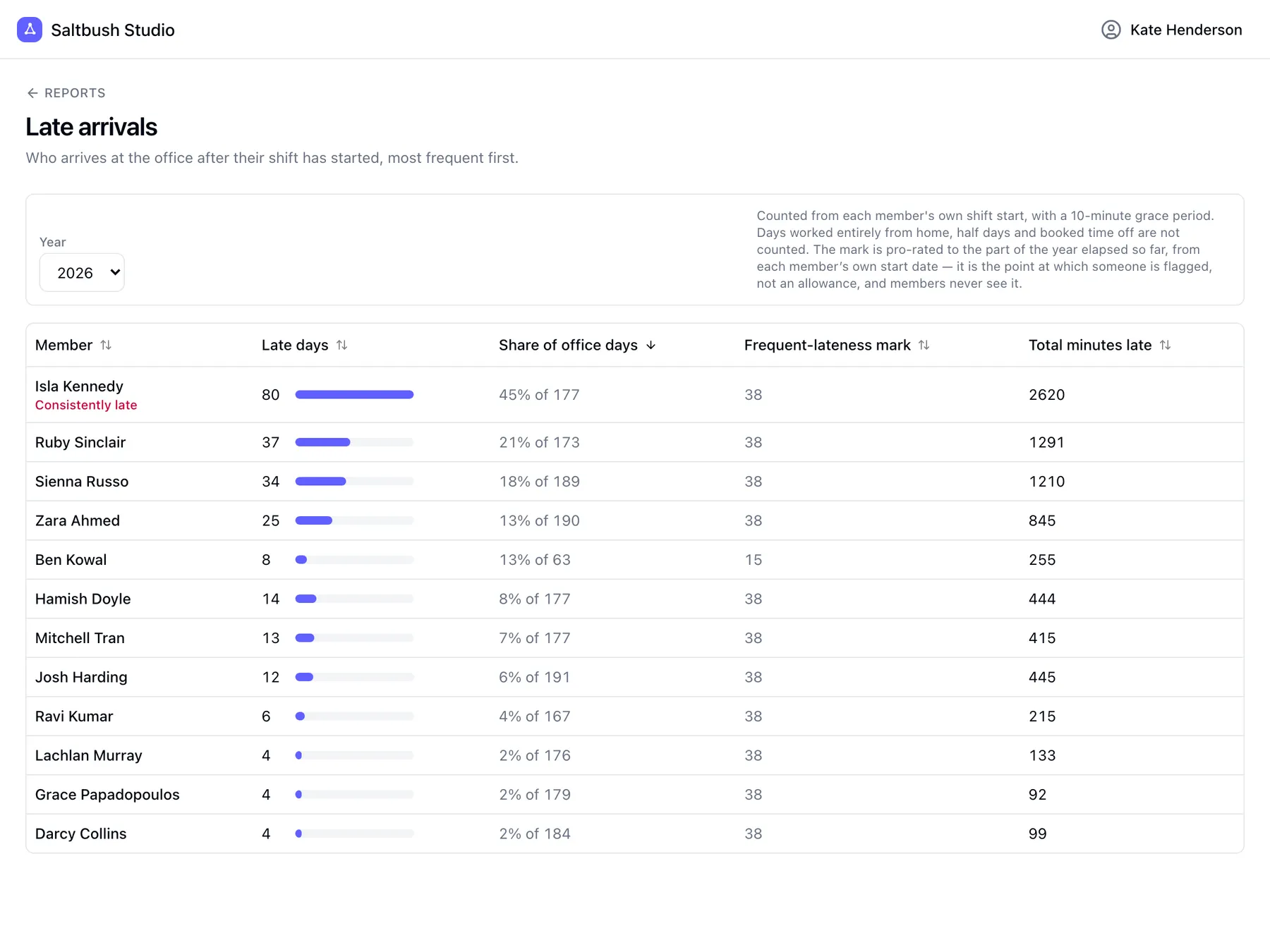Select Darcy Collins in the table
The width and height of the screenshot is (1270, 952).
[x=81, y=834]
